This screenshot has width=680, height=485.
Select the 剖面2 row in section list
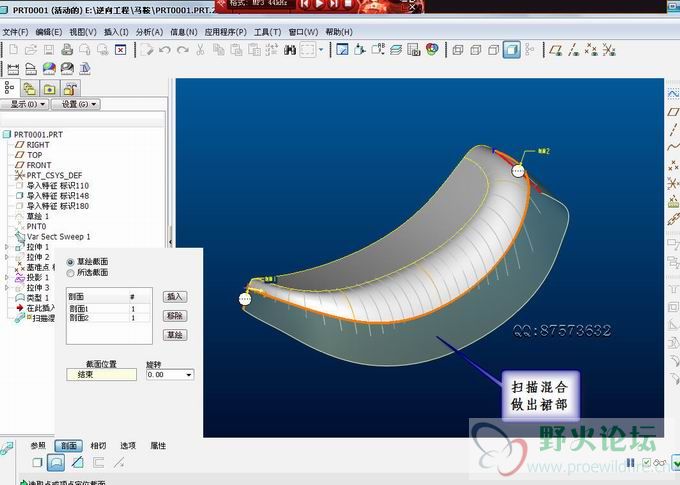[x=109, y=318]
